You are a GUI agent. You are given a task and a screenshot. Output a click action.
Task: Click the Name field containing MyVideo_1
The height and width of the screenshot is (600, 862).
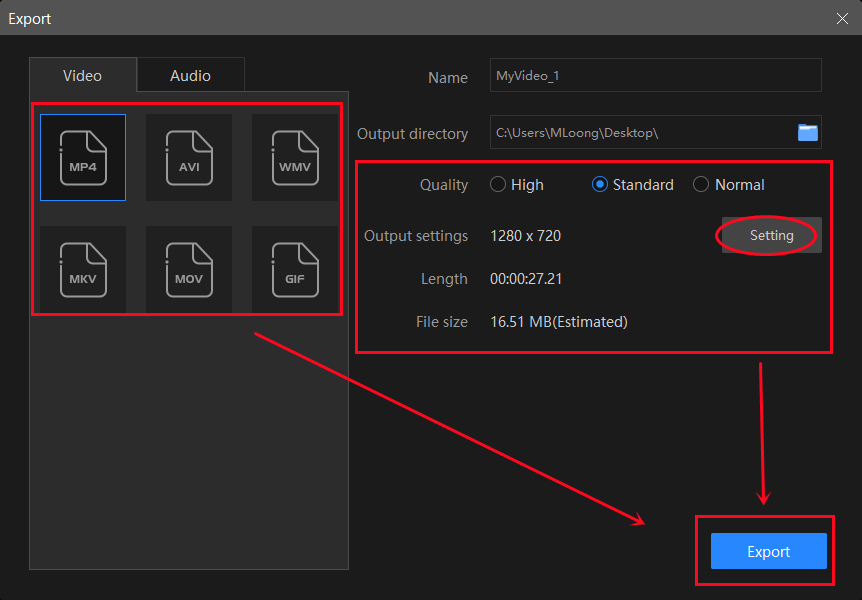point(655,75)
